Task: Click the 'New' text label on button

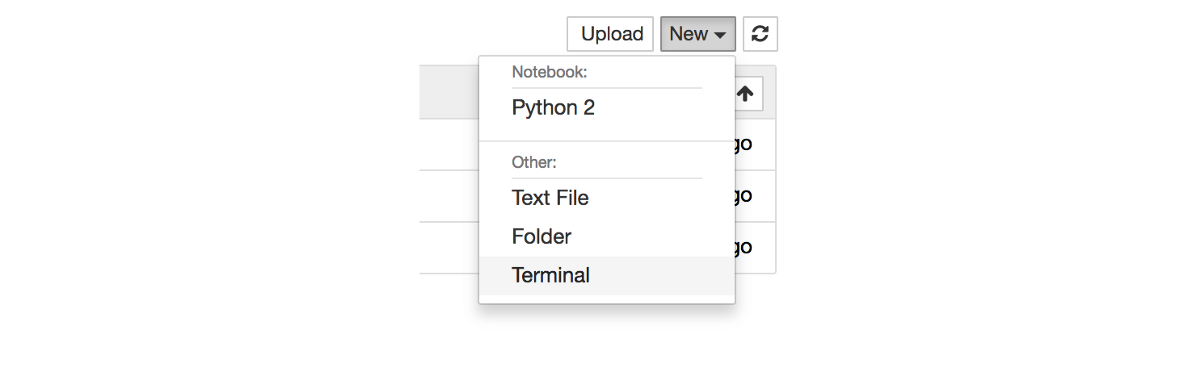Action: pyautogui.click(x=689, y=34)
